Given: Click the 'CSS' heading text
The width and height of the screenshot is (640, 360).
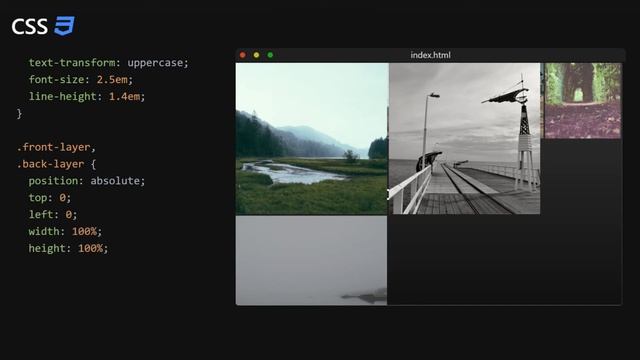Looking at the screenshot, I should [x=30, y=27].
